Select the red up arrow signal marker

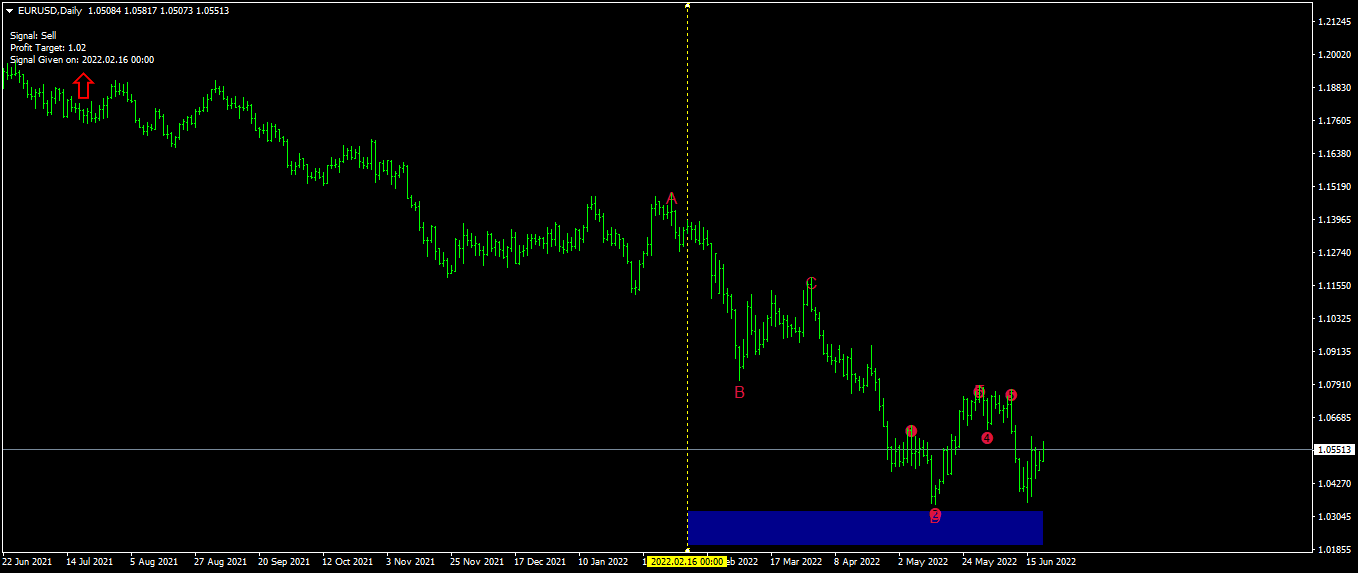point(84,86)
